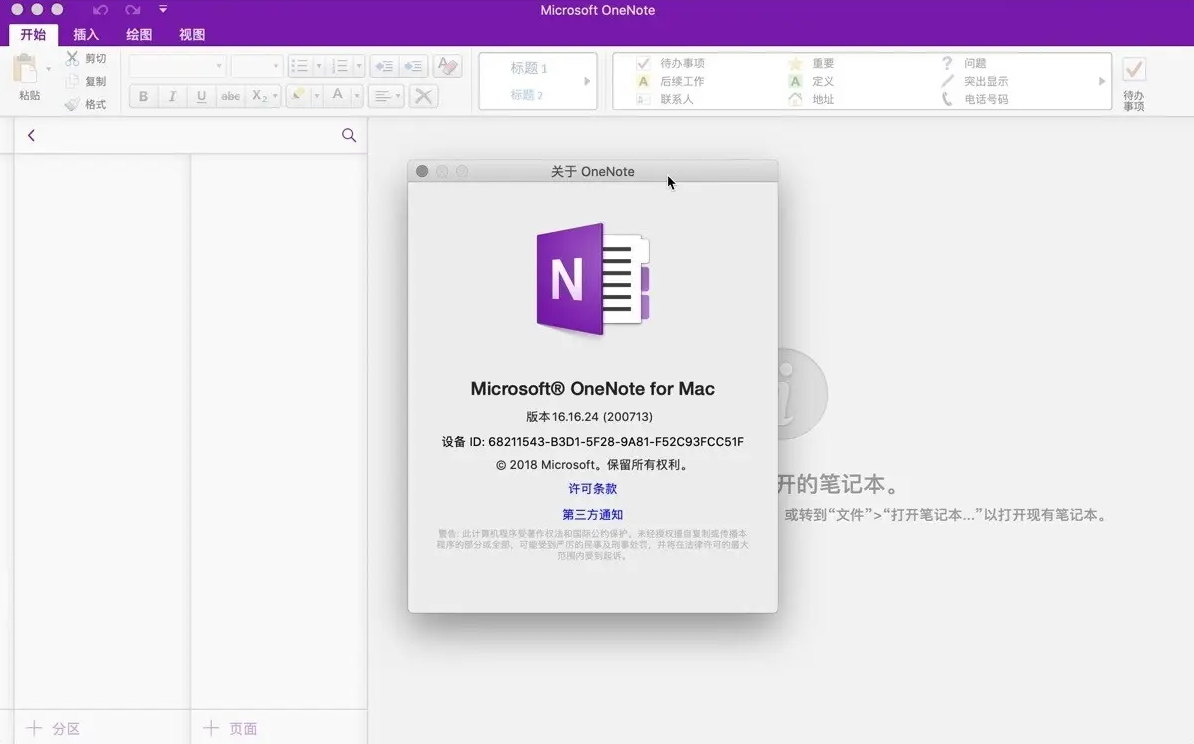Screen dimensions: 1194x744
Task: Add a new section with 分区
Action: click(53, 728)
